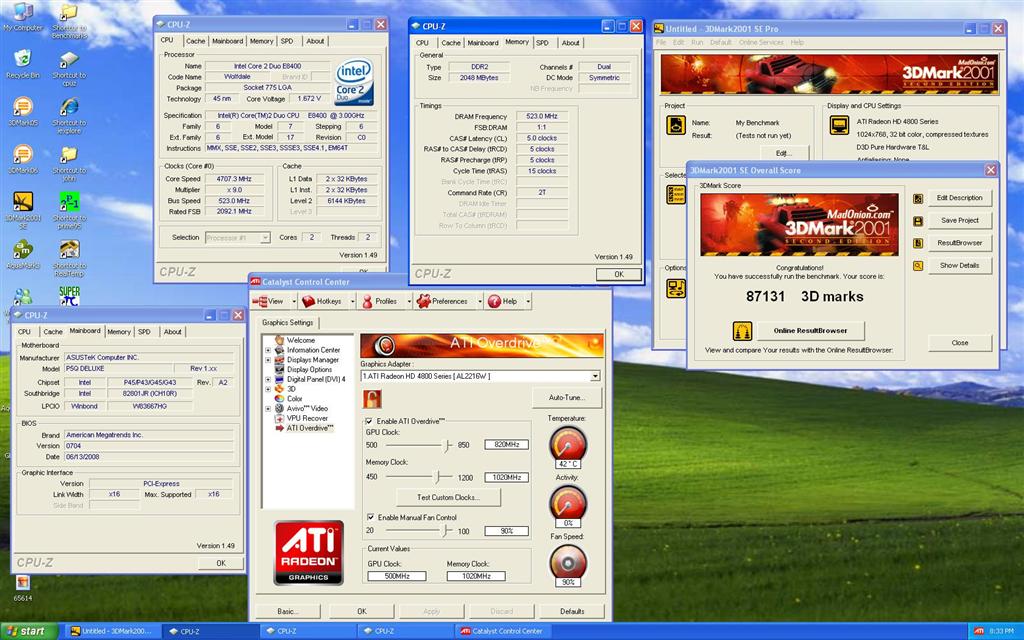
Task: Select VPU Recover in Catalyst tree
Action: pyautogui.click(x=307, y=418)
